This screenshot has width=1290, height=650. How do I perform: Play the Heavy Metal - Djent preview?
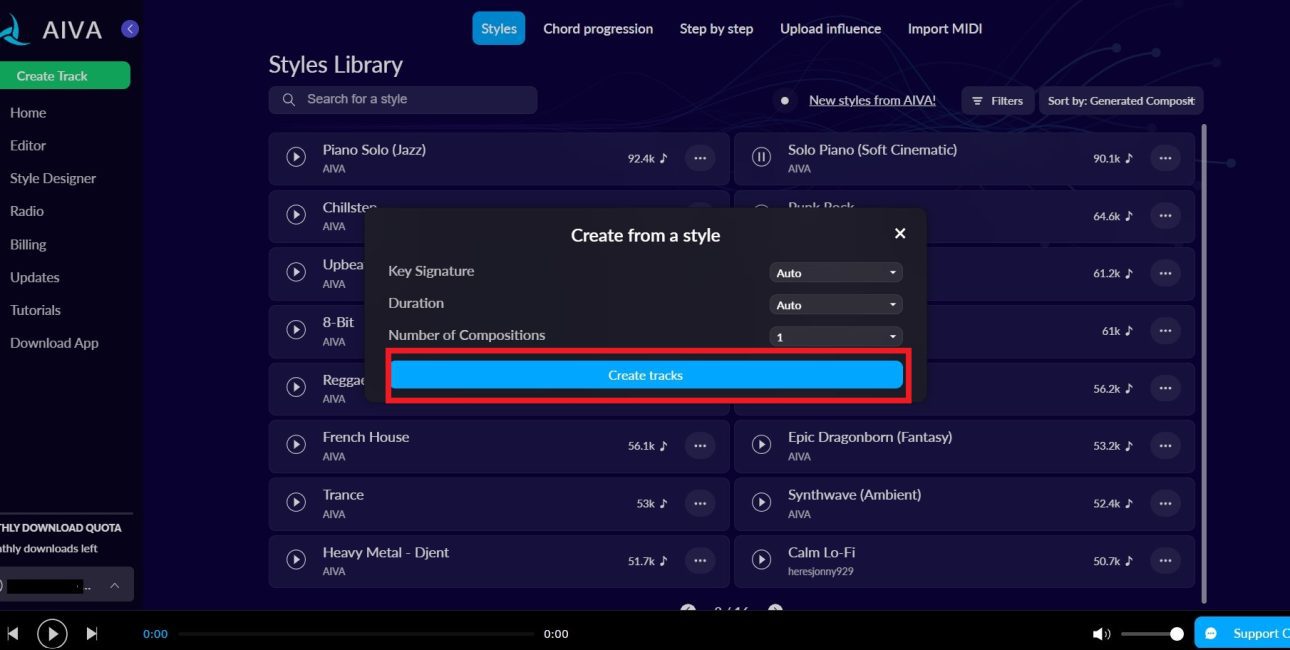(296, 560)
